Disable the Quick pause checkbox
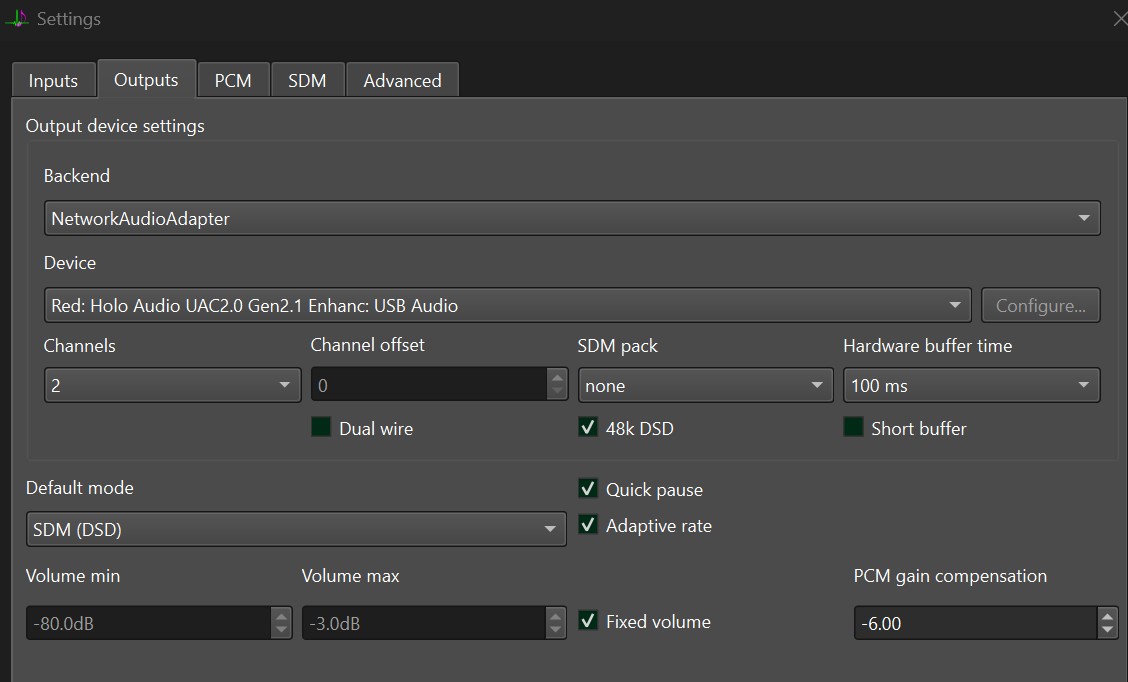Viewport: 1128px width, 682px height. 588,489
